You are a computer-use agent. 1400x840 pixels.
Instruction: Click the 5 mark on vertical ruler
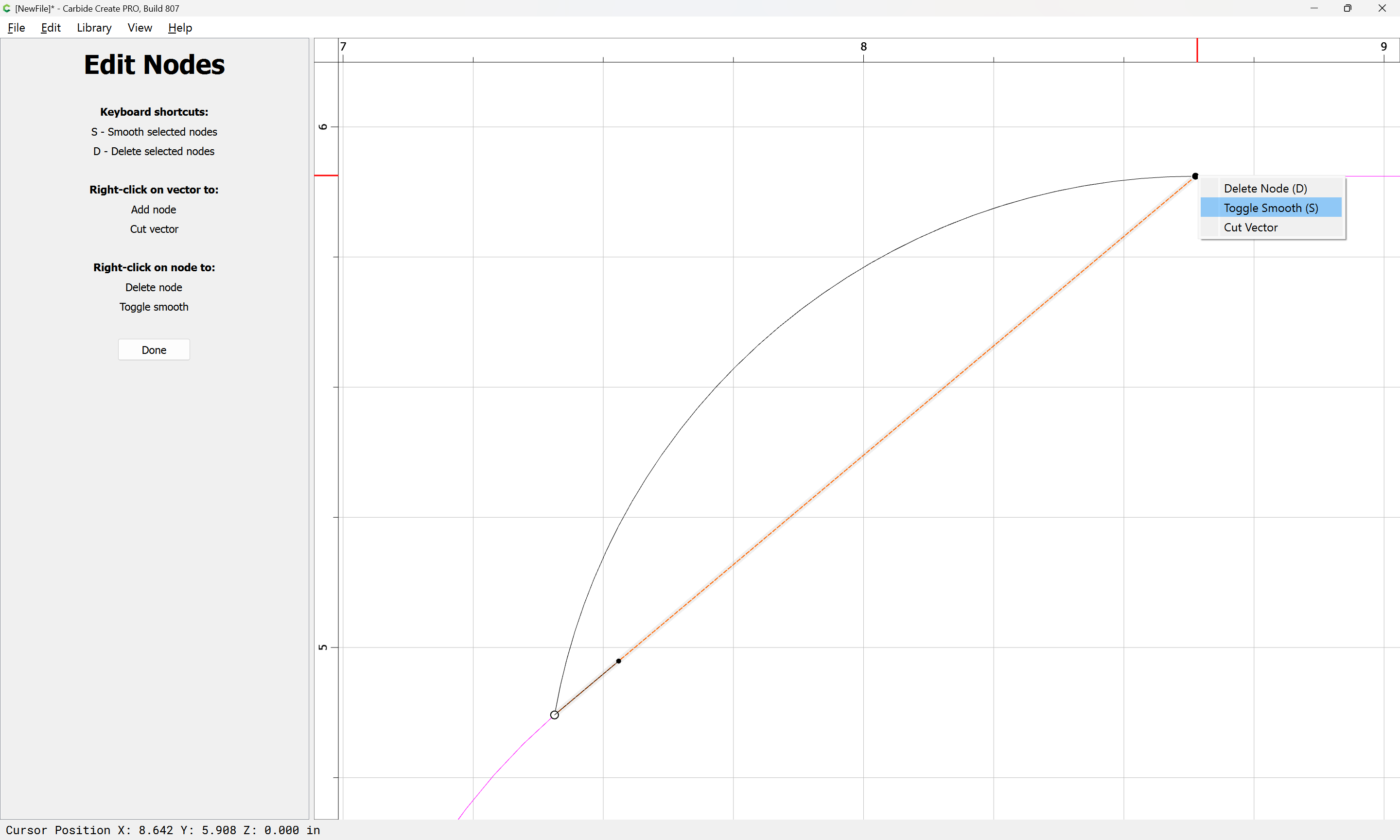point(323,647)
